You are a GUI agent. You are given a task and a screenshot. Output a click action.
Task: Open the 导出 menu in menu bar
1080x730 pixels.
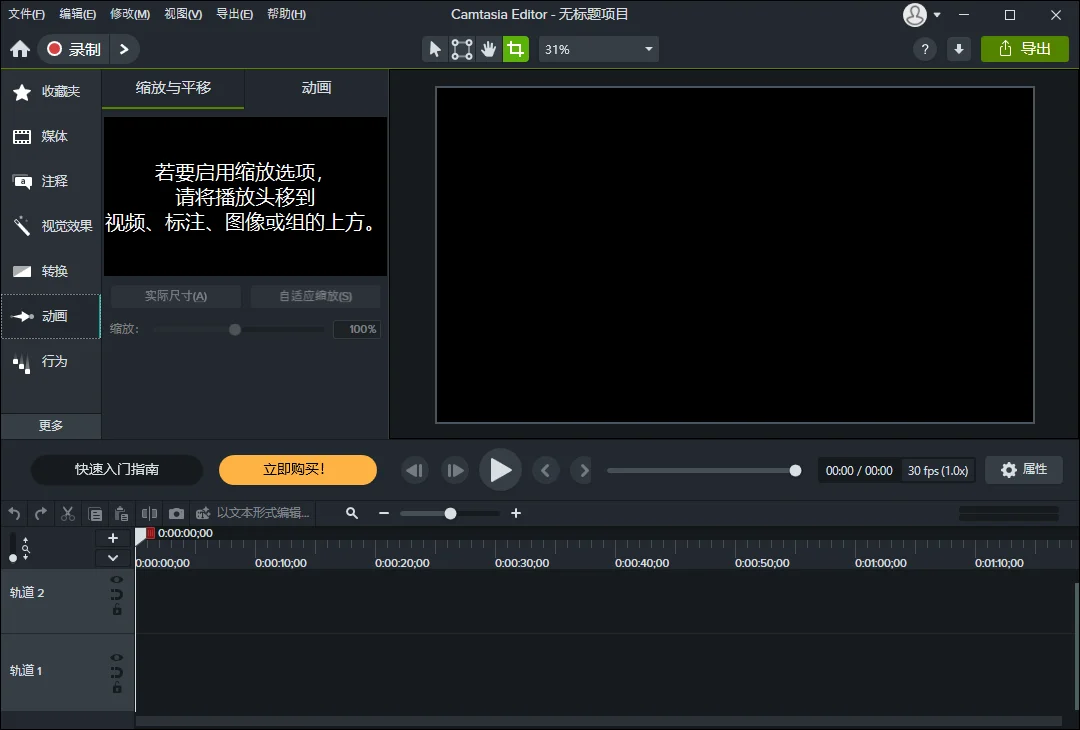click(234, 14)
